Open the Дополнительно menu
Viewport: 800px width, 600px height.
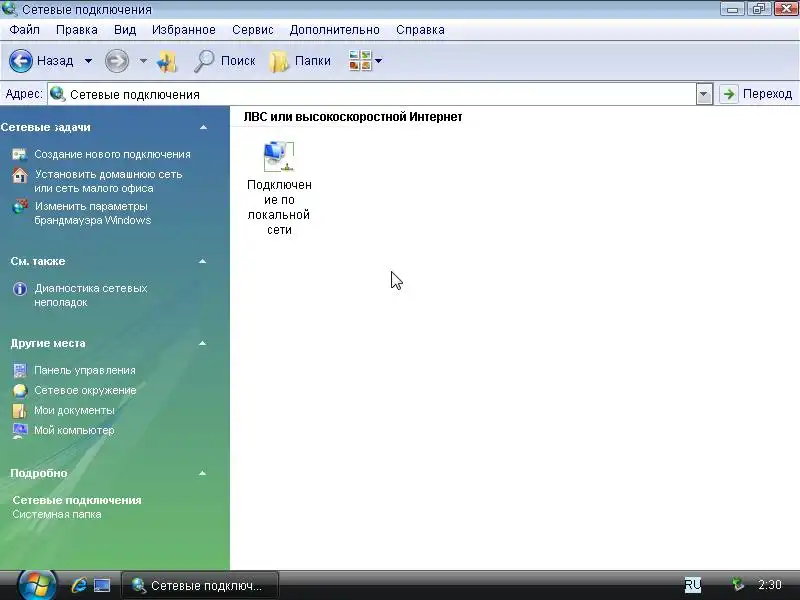[x=334, y=30]
